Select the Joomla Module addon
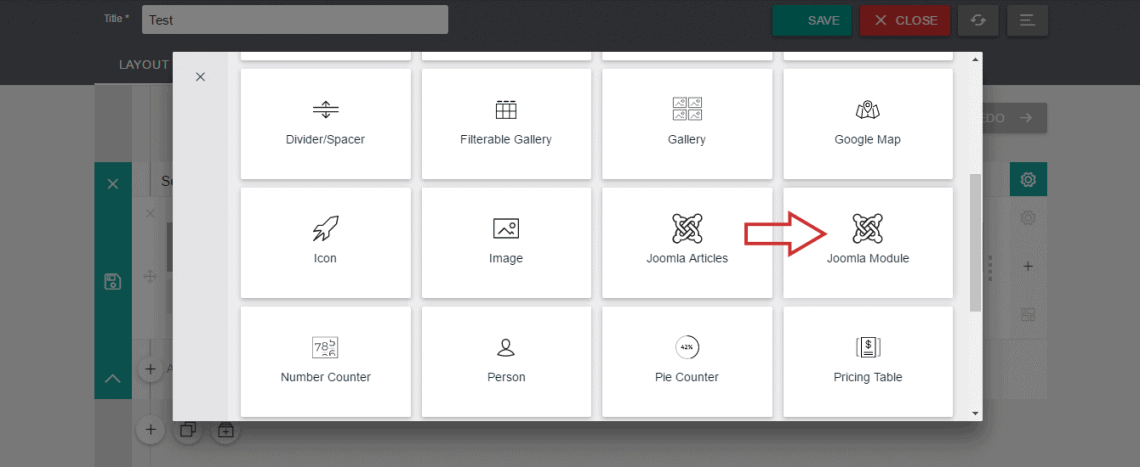 (867, 242)
